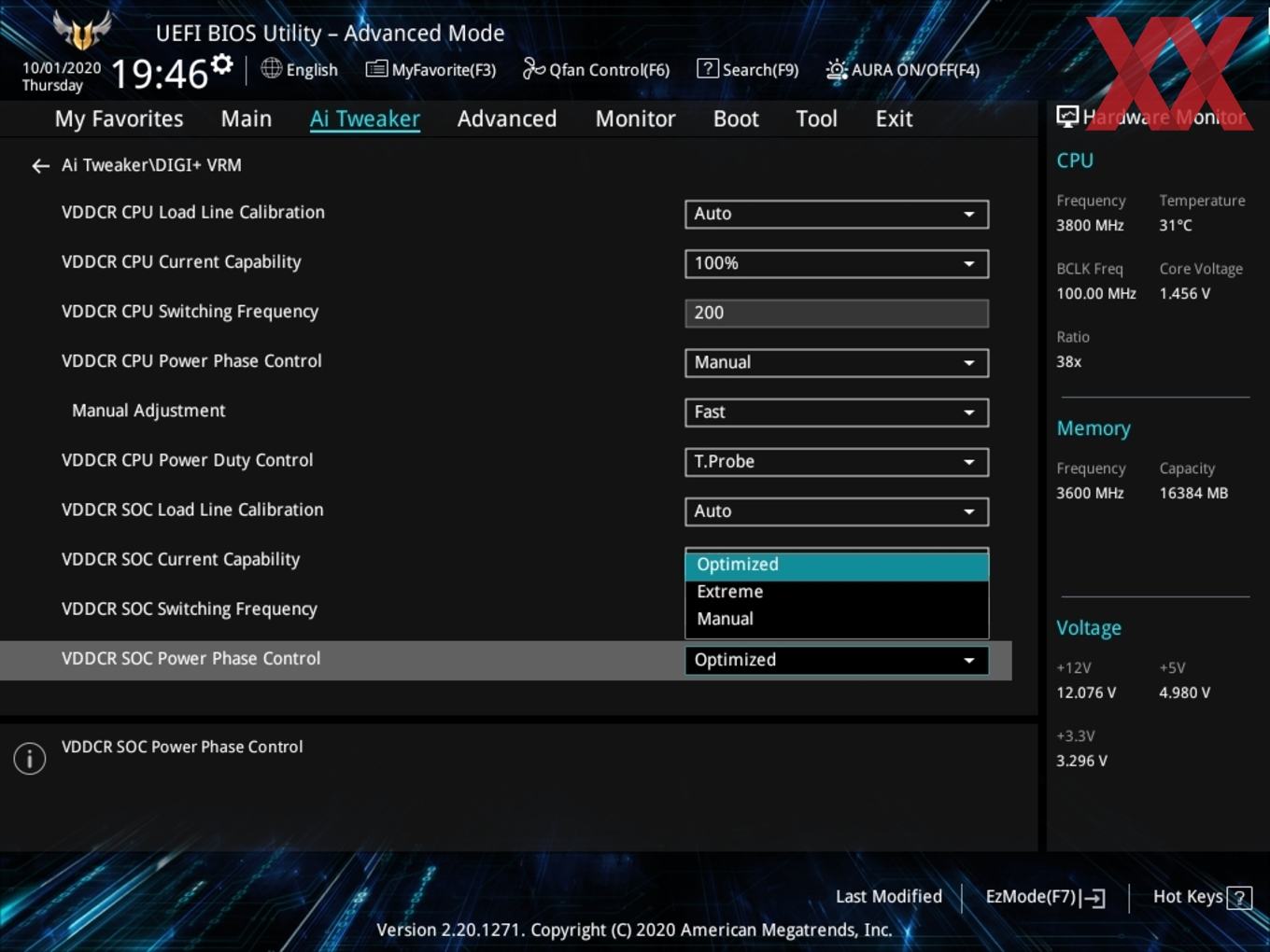Click the version copyright line

click(x=634, y=930)
